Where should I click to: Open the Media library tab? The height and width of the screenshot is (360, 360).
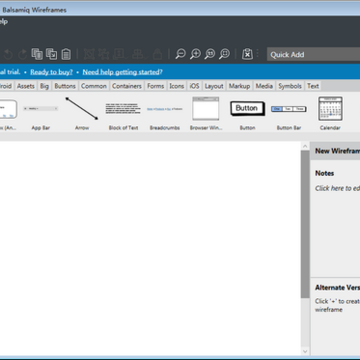(264, 86)
